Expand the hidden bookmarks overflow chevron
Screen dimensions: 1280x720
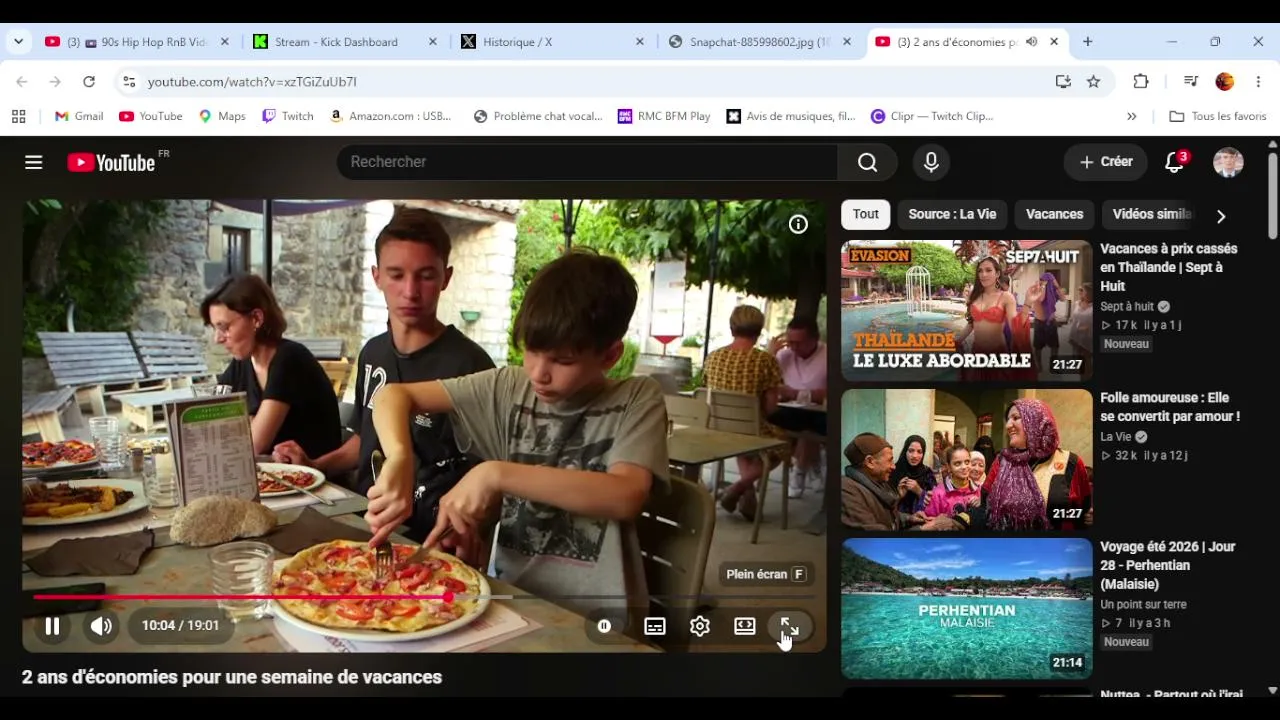coord(1132,116)
